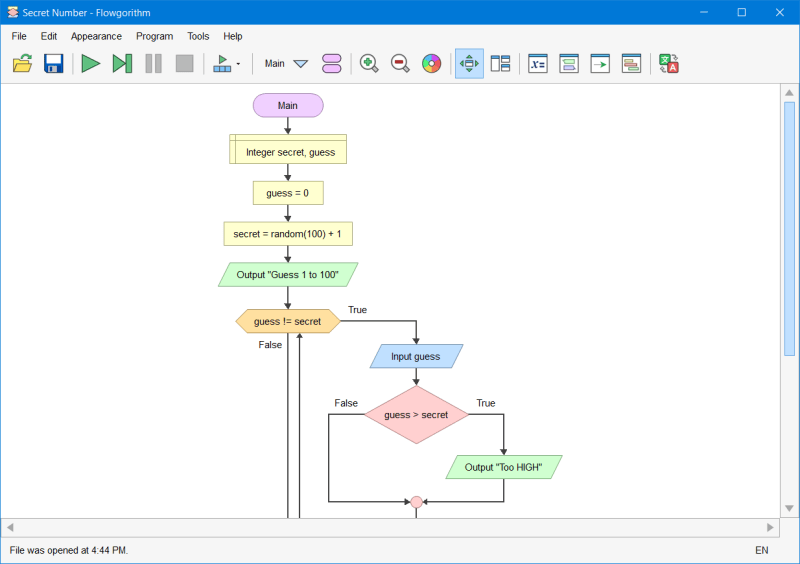Screen dimensions: 800x564
Task: Click the function manager icon
Action: [x=332, y=64]
